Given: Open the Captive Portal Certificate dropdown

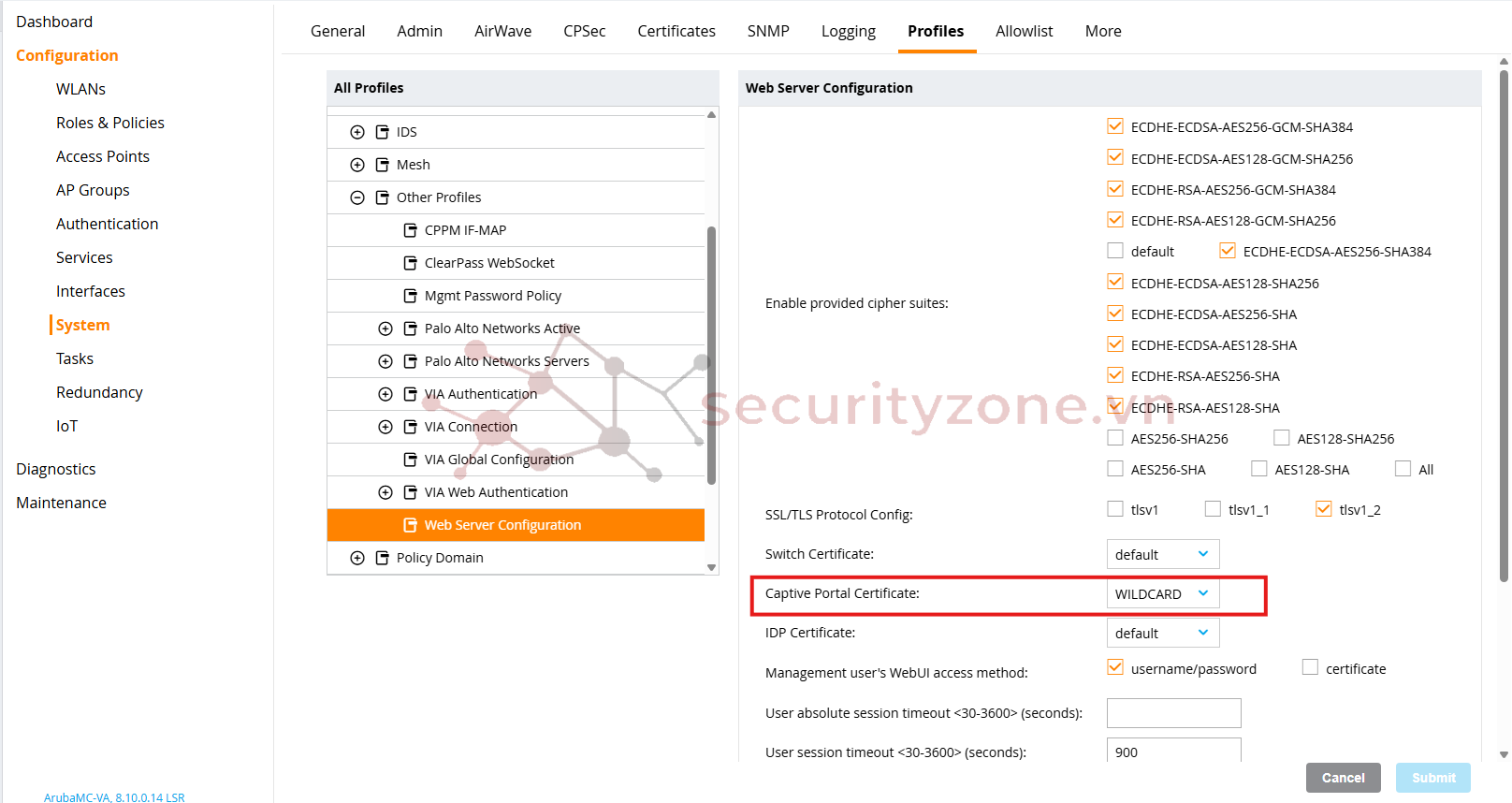Looking at the screenshot, I should pos(1162,594).
